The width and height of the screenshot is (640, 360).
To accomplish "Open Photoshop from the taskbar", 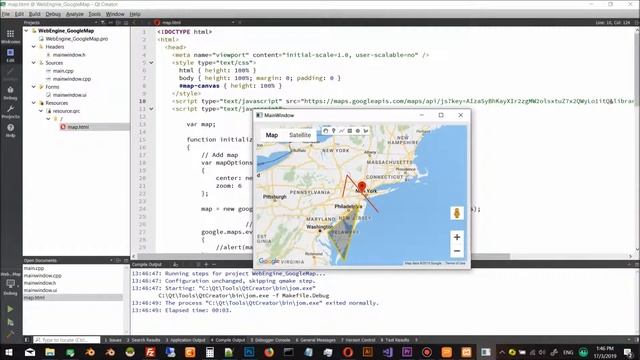I will click(249, 352).
